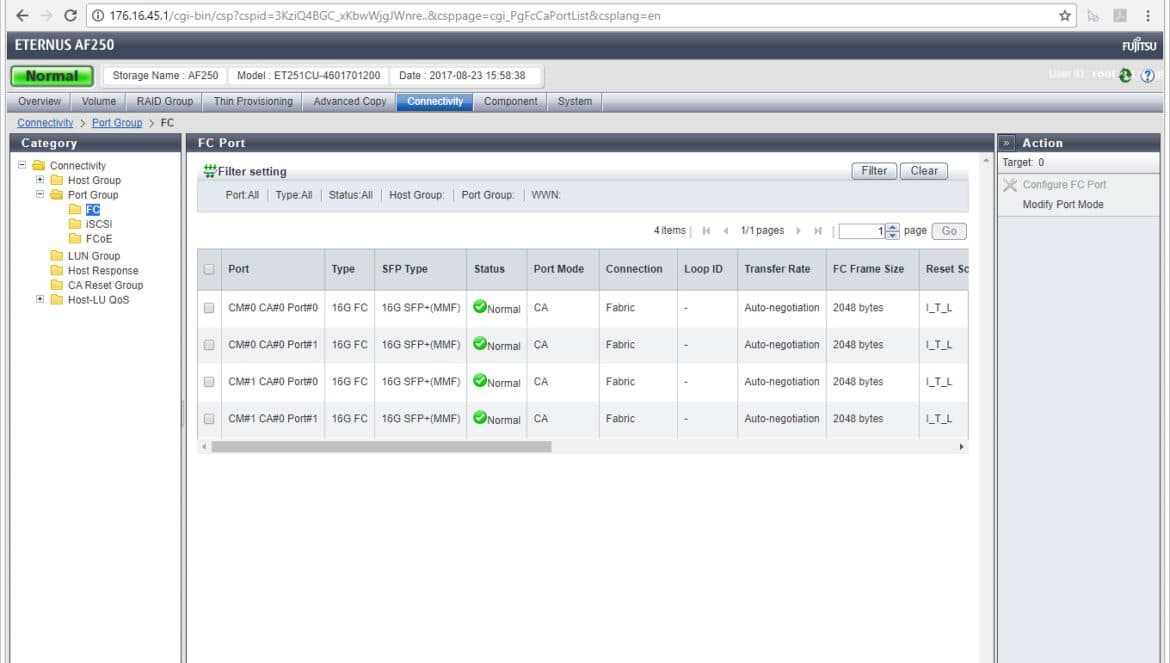Sort by the Port Mode column header
1170x663 pixels.
[x=563, y=269]
